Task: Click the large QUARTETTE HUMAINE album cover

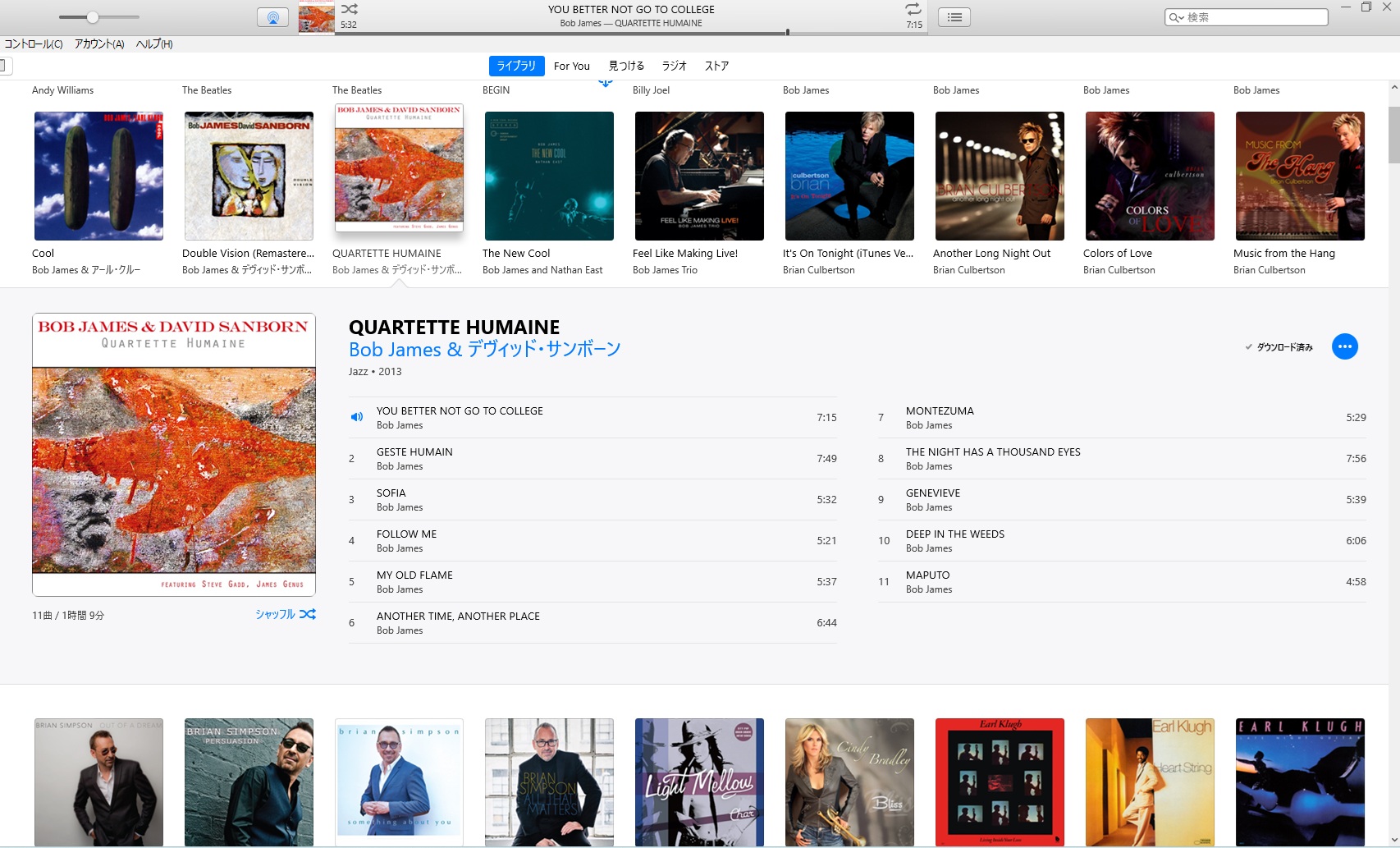Action: coord(174,454)
